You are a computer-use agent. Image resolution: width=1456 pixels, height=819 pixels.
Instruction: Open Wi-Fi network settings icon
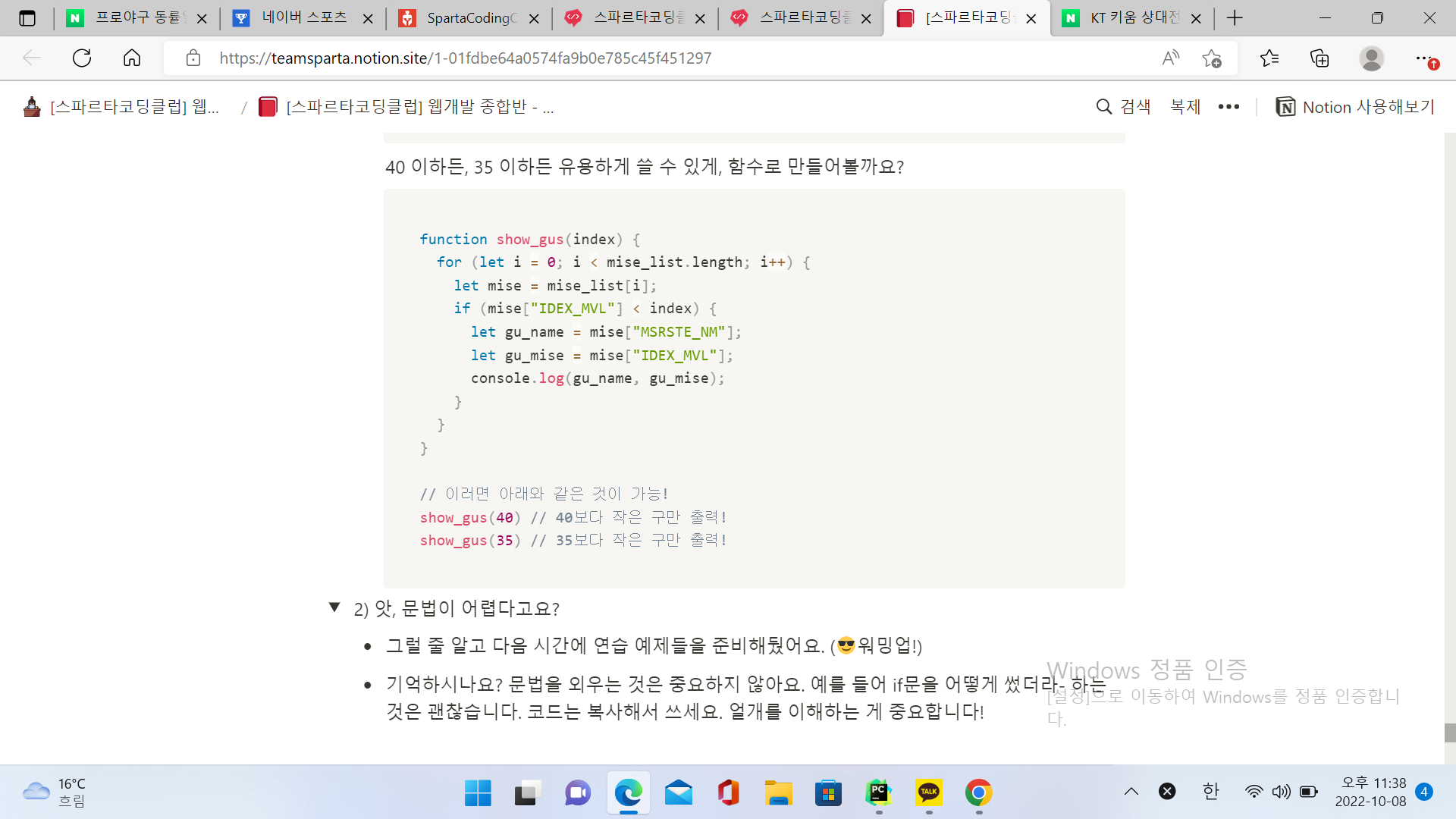coord(1254,792)
